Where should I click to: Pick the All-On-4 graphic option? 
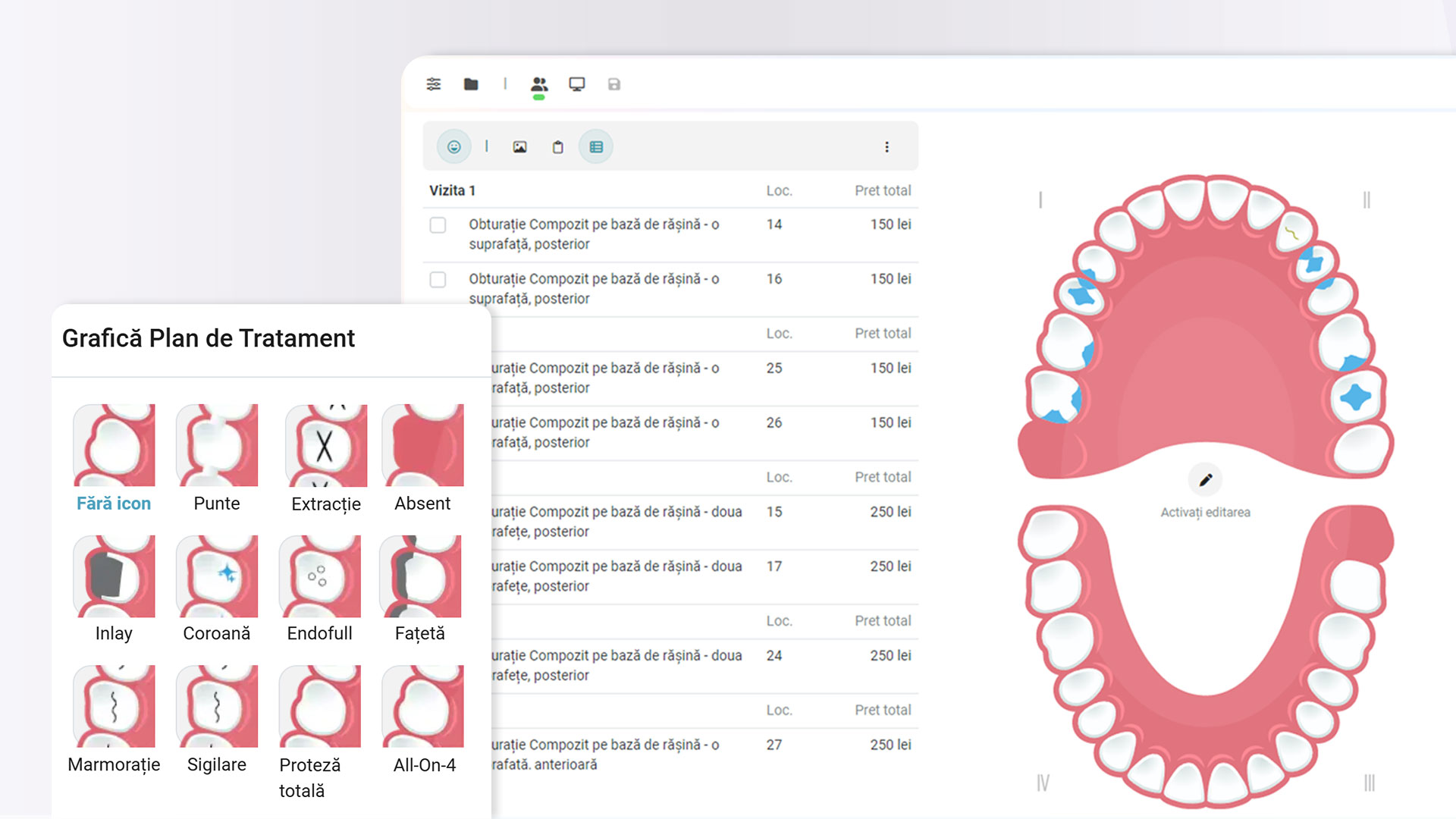(423, 707)
